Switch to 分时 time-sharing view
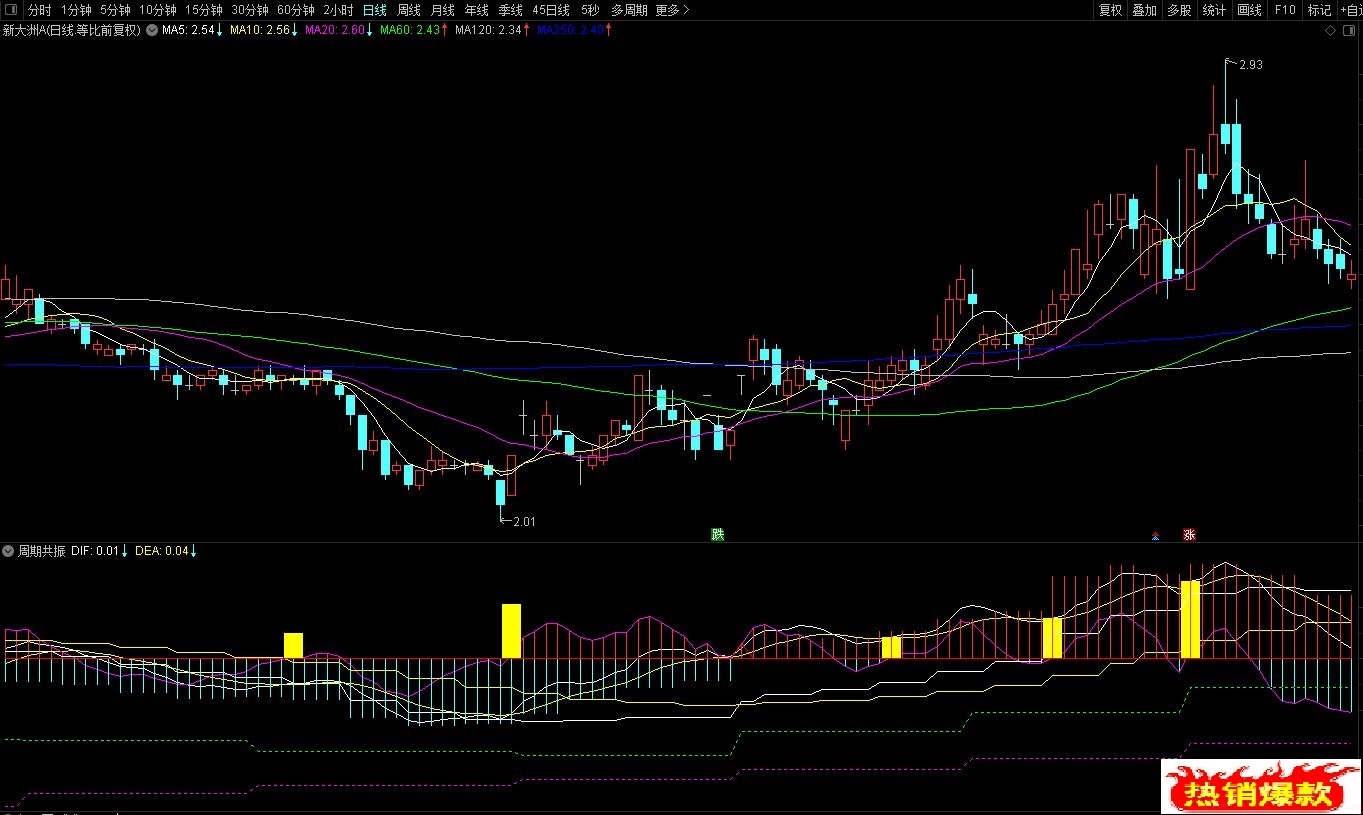Screen dimensions: 1363x815 pos(39,10)
